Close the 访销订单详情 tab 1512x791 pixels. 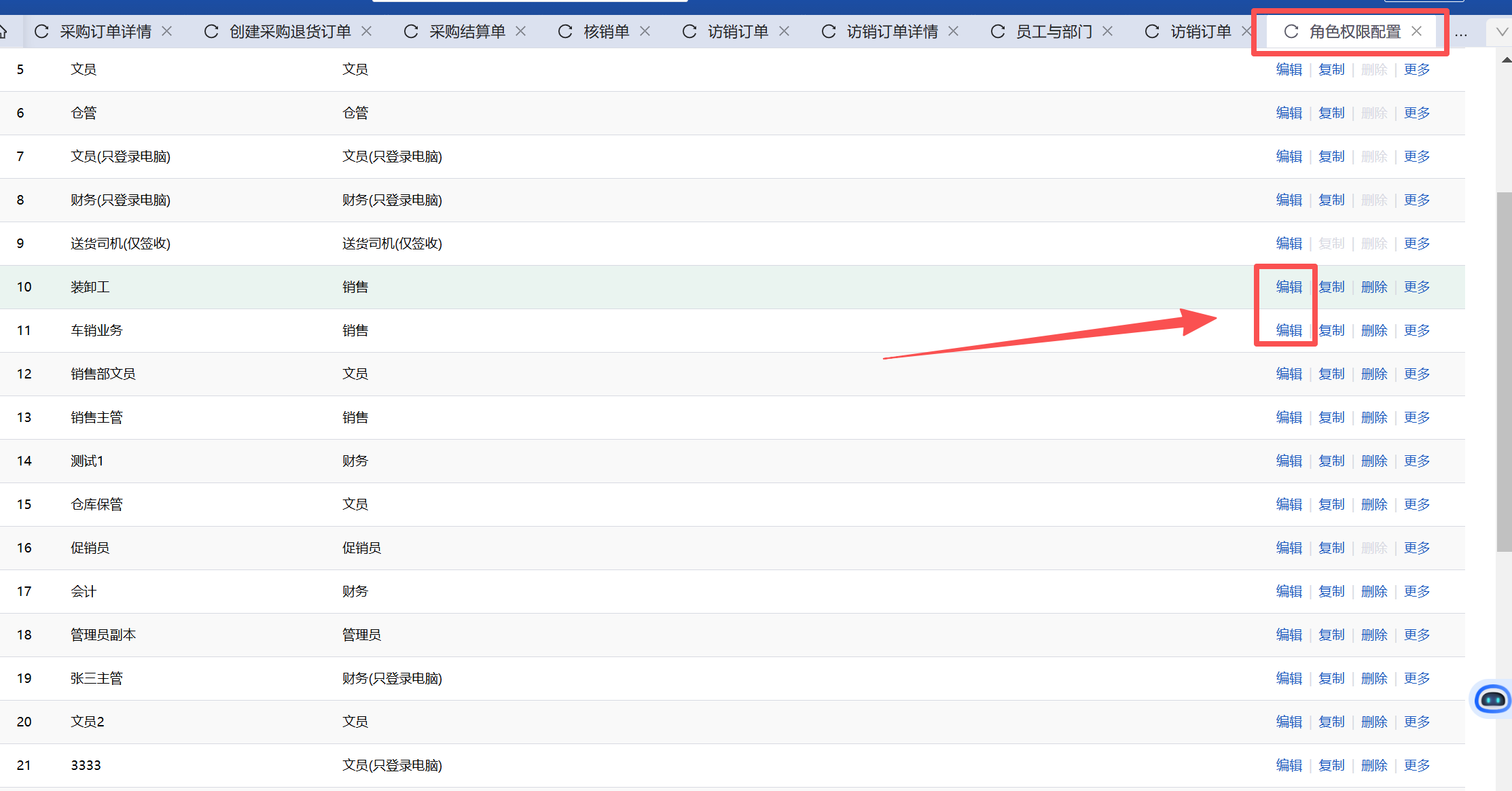(x=954, y=31)
